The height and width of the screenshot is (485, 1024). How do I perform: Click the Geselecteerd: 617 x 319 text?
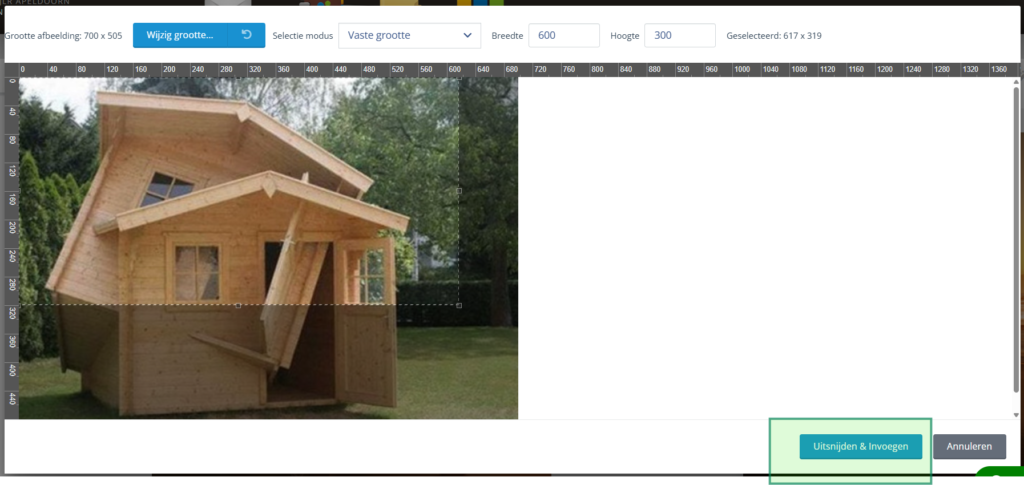coord(774,36)
